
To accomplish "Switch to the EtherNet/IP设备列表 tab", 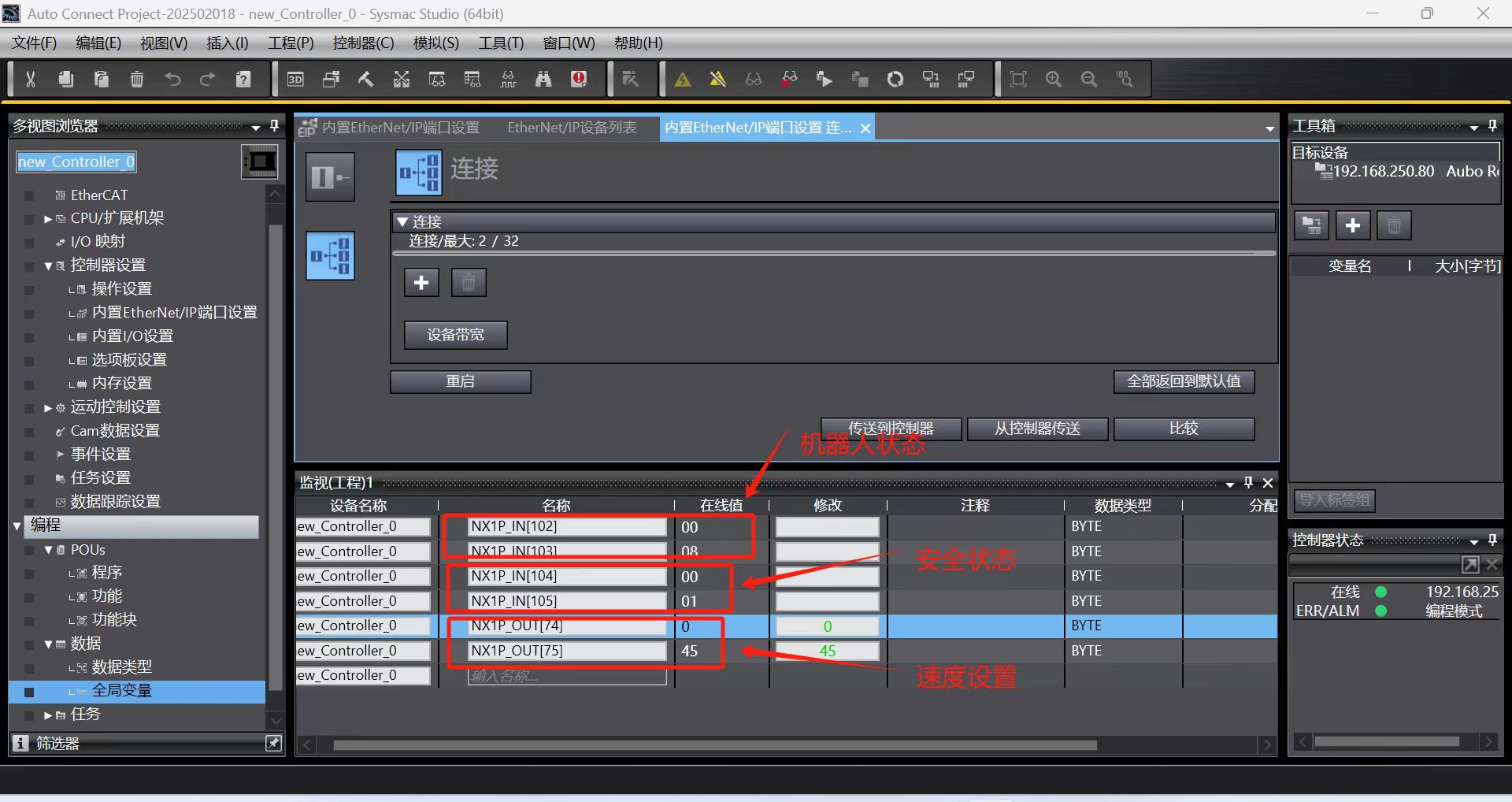I will pyautogui.click(x=572, y=128).
